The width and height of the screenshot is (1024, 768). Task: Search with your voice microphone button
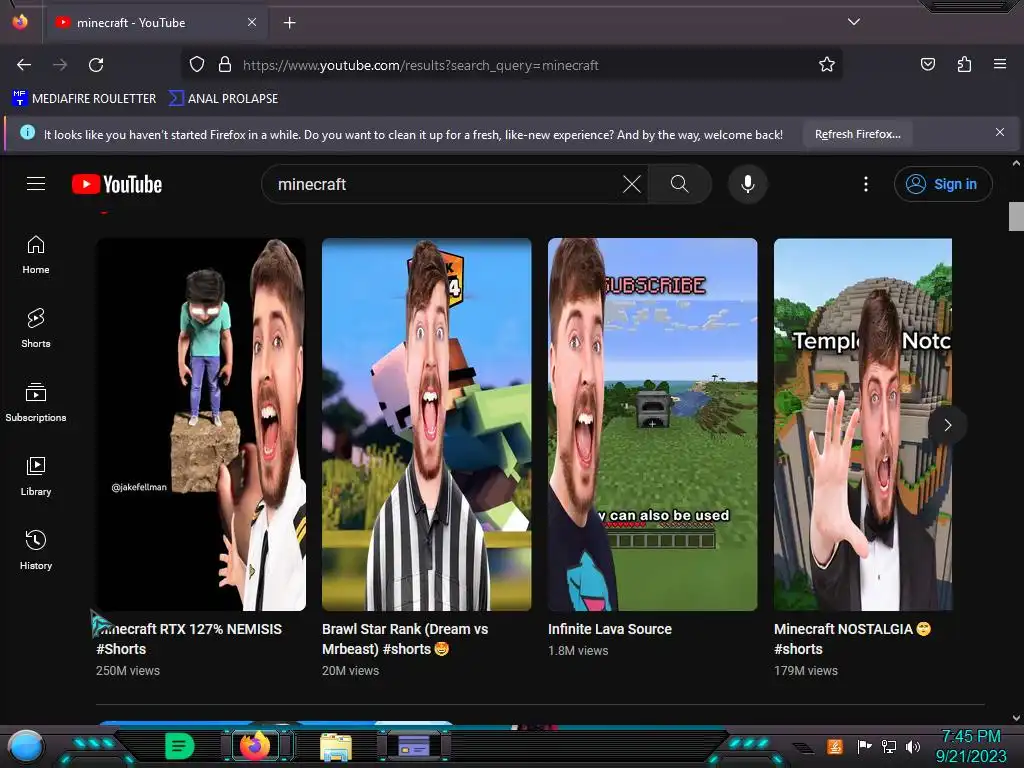tap(748, 184)
